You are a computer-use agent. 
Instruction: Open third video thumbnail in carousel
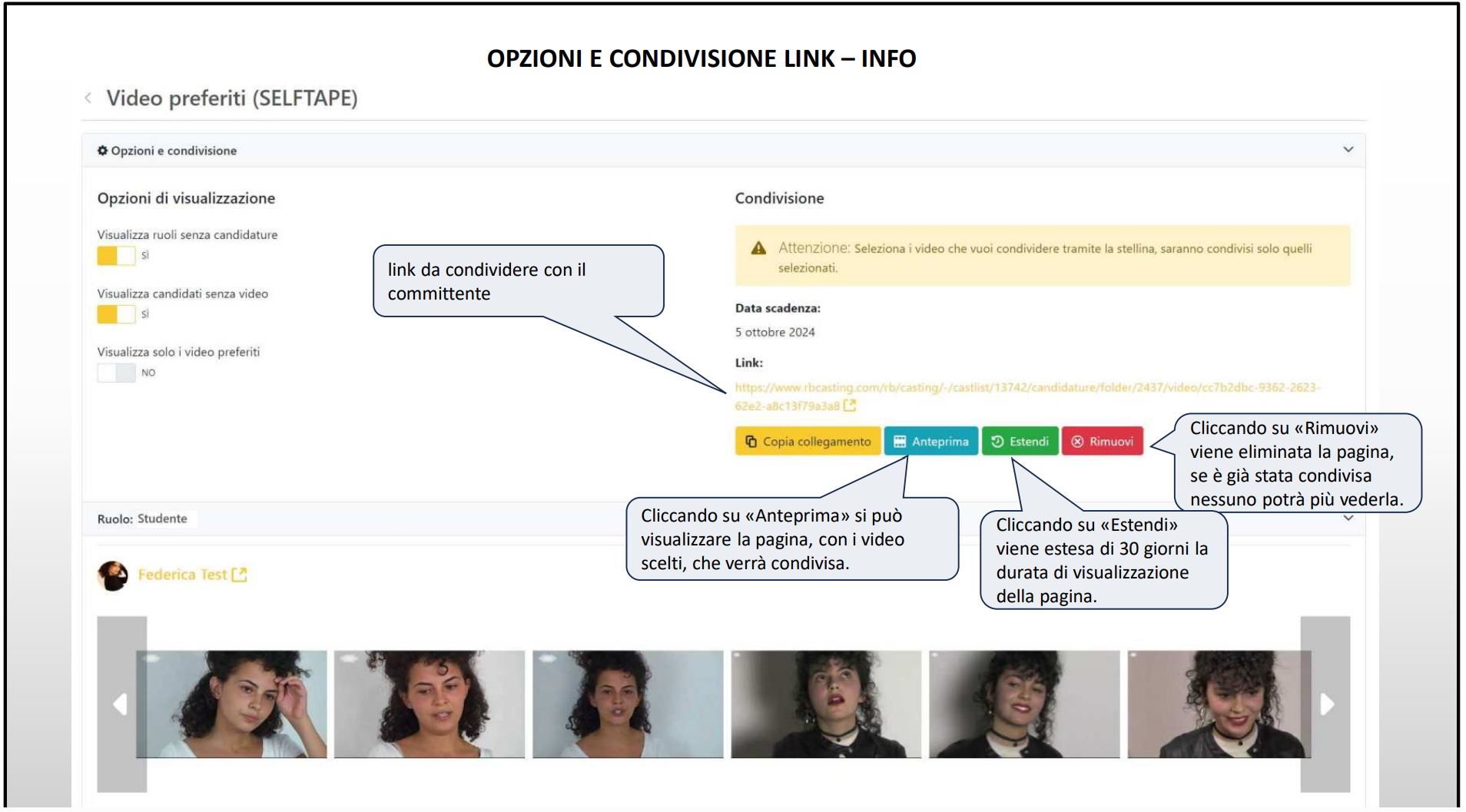628,704
